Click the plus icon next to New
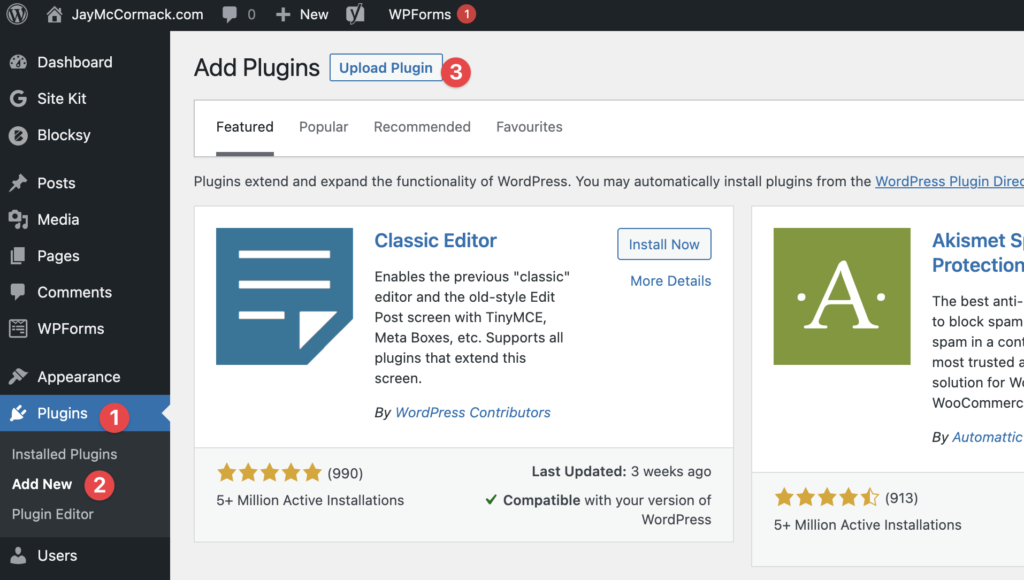This screenshot has height=580, width=1024. pos(283,14)
